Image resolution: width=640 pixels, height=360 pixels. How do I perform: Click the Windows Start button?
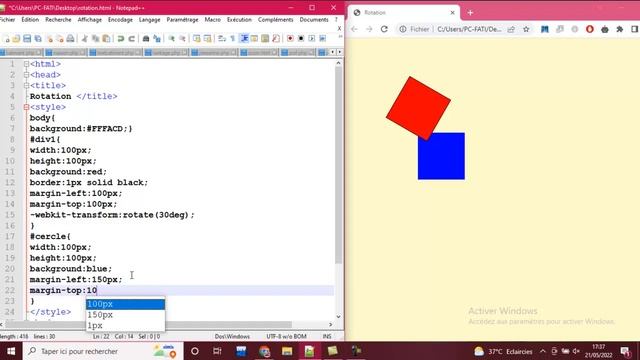(11, 351)
